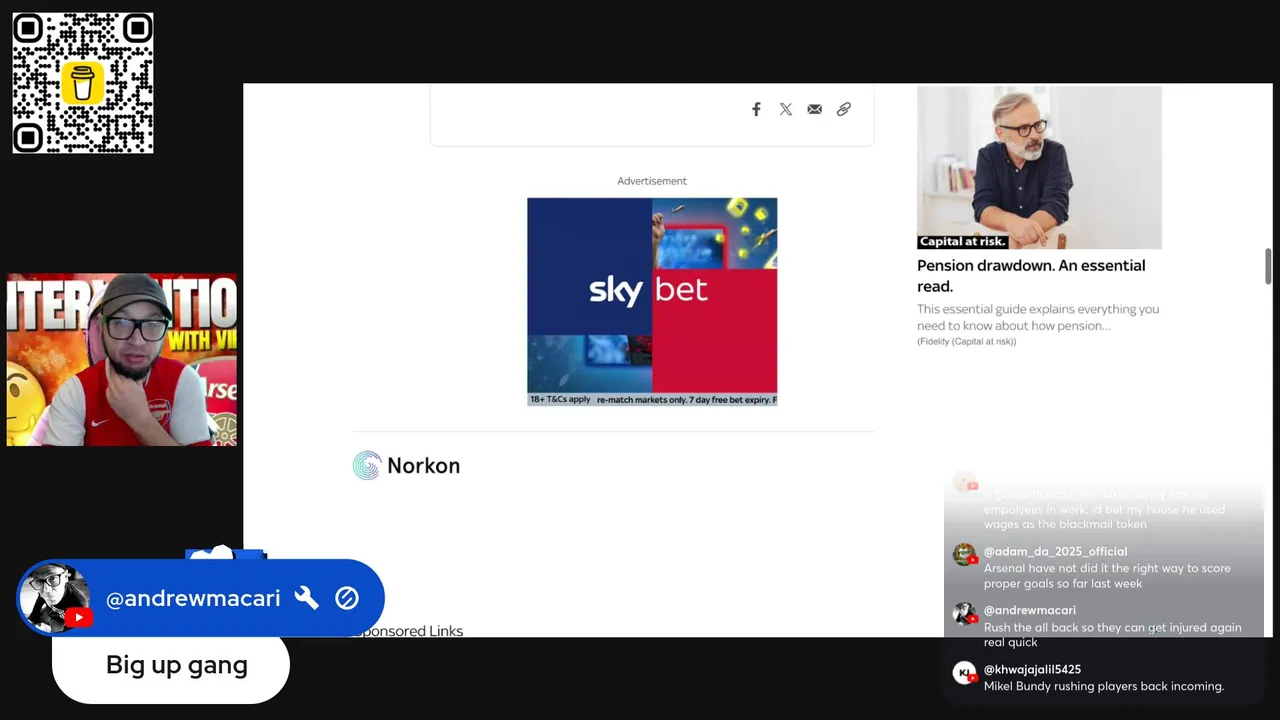Copy article link icon
The height and width of the screenshot is (720, 1280).
844,109
